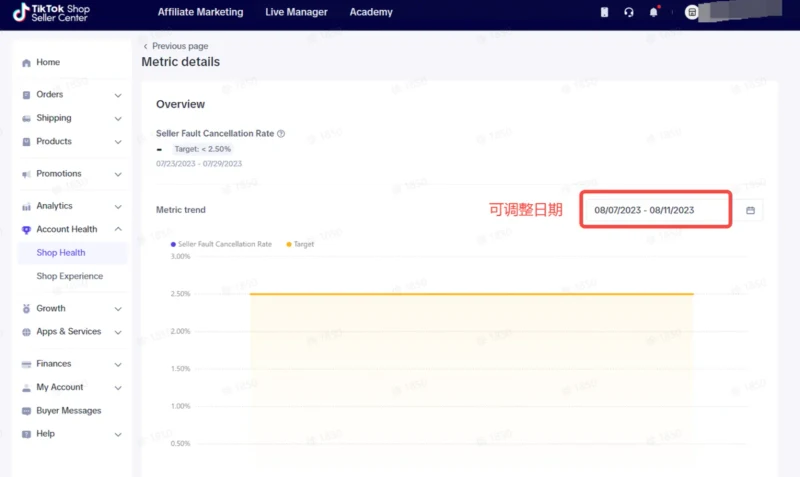Click the orange 2.50% target line in chart
This screenshot has height=477, width=800.
(x=471, y=294)
